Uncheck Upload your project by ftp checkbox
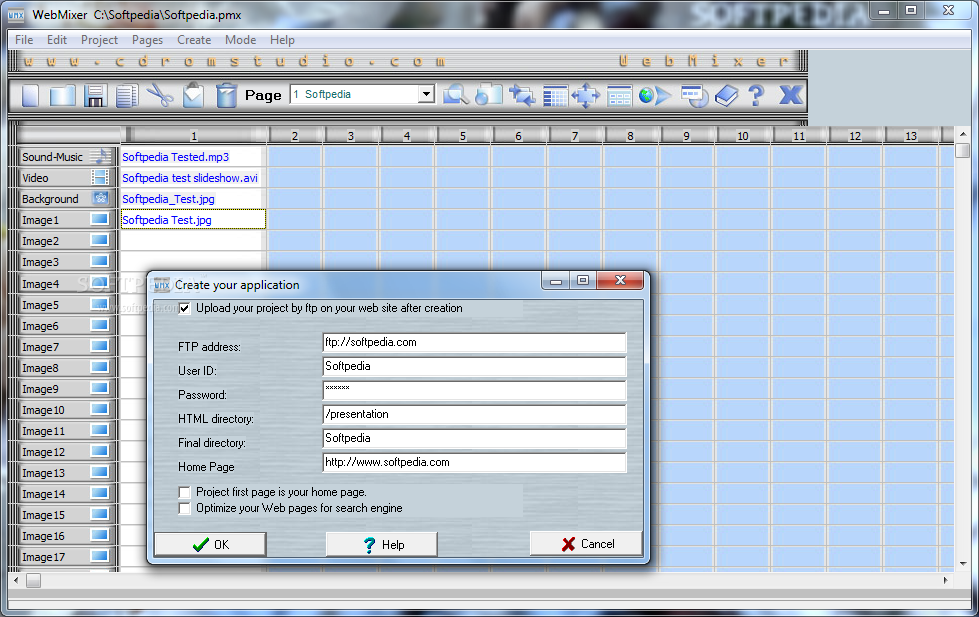979x617 pixels. (184, 308)
